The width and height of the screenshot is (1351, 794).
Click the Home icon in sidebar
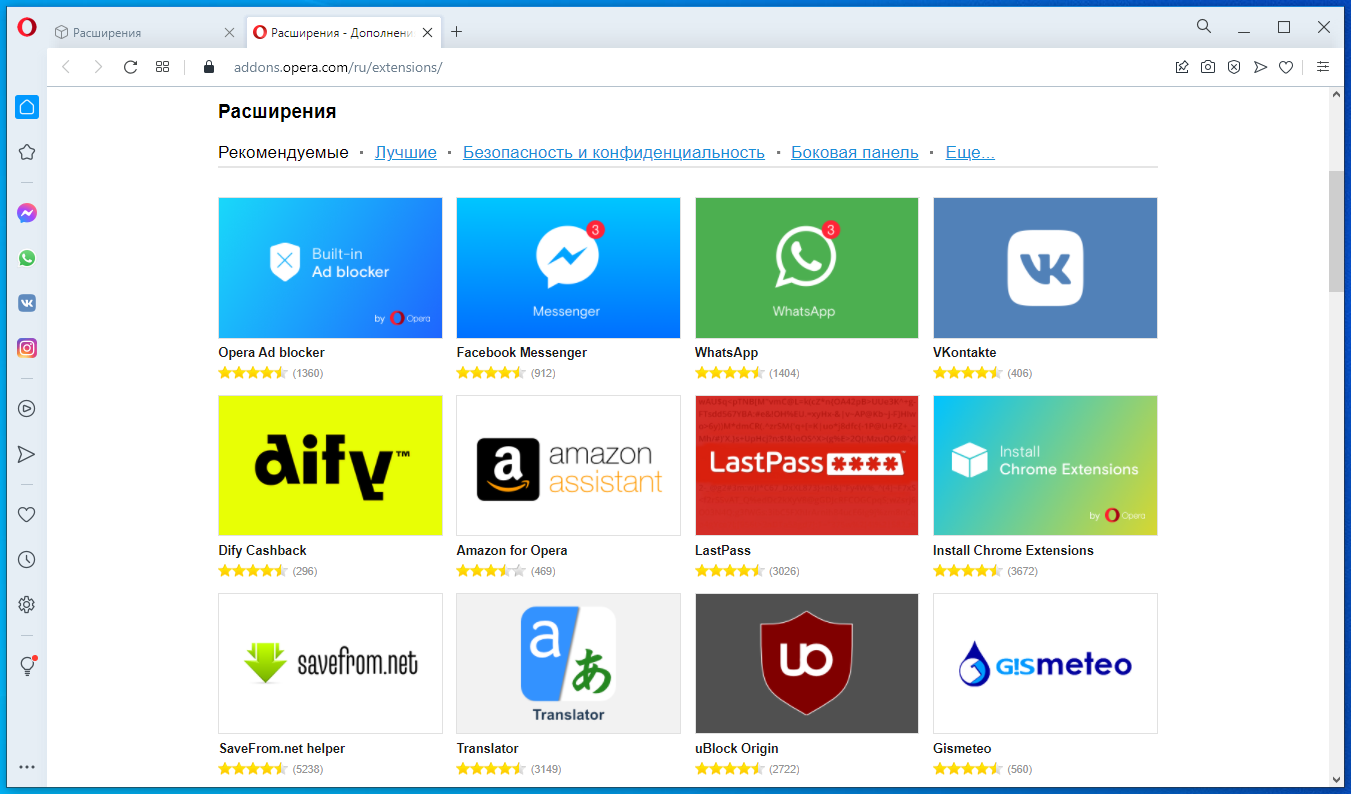coord(27,107)
